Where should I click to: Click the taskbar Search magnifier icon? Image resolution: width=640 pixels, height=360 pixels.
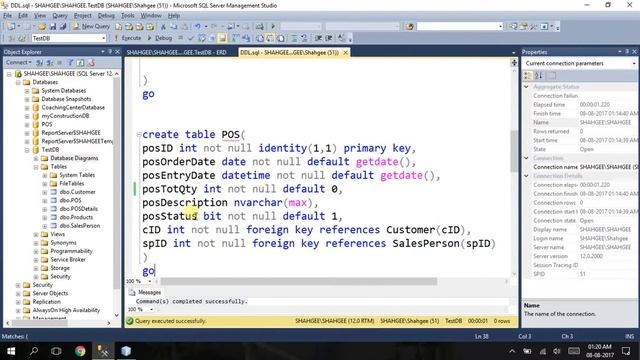[34, 351]
